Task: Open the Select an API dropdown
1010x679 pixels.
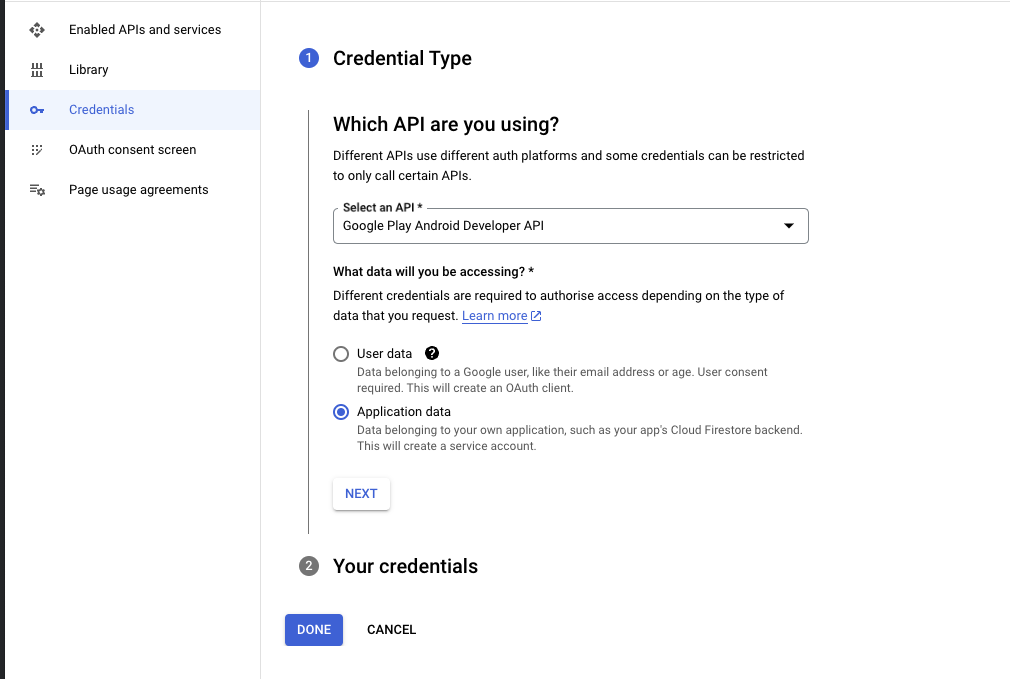Action: pos(571,226)
